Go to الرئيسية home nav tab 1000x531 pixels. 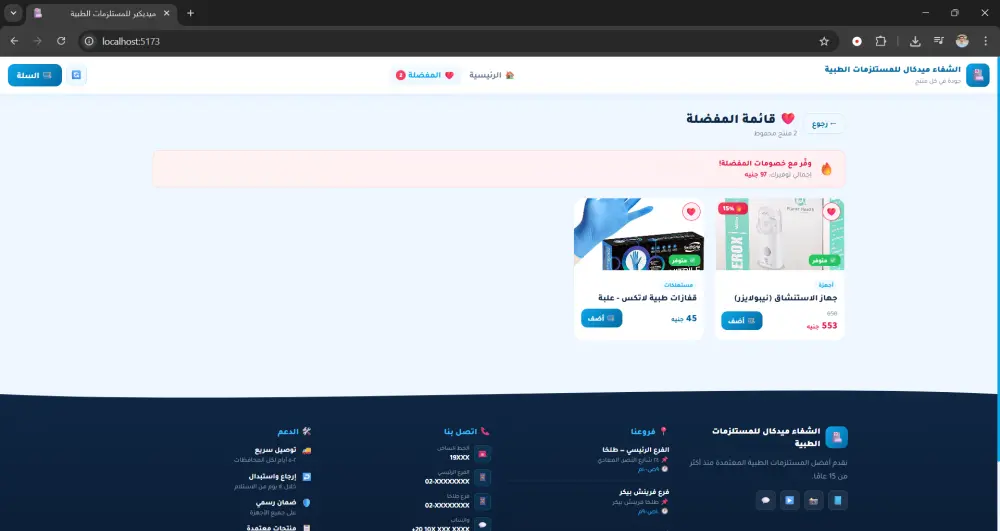click(492, 75)
